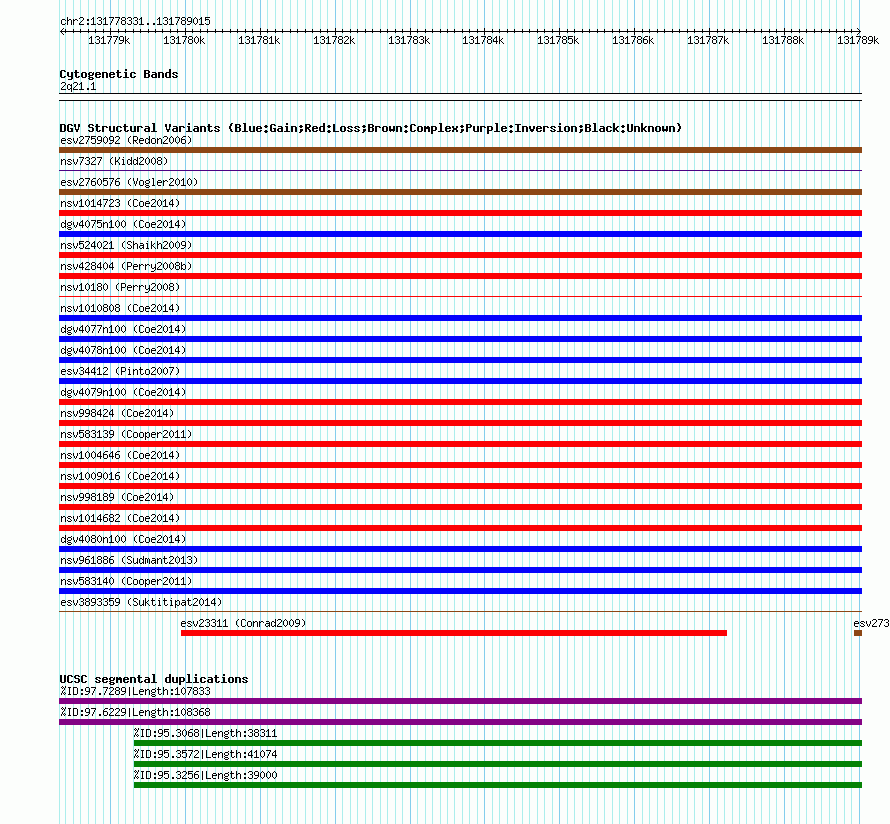Select the esv3893359 (Suktitipat2014) variant label
The width and height of the screenshot is (890, 824).
141,602
